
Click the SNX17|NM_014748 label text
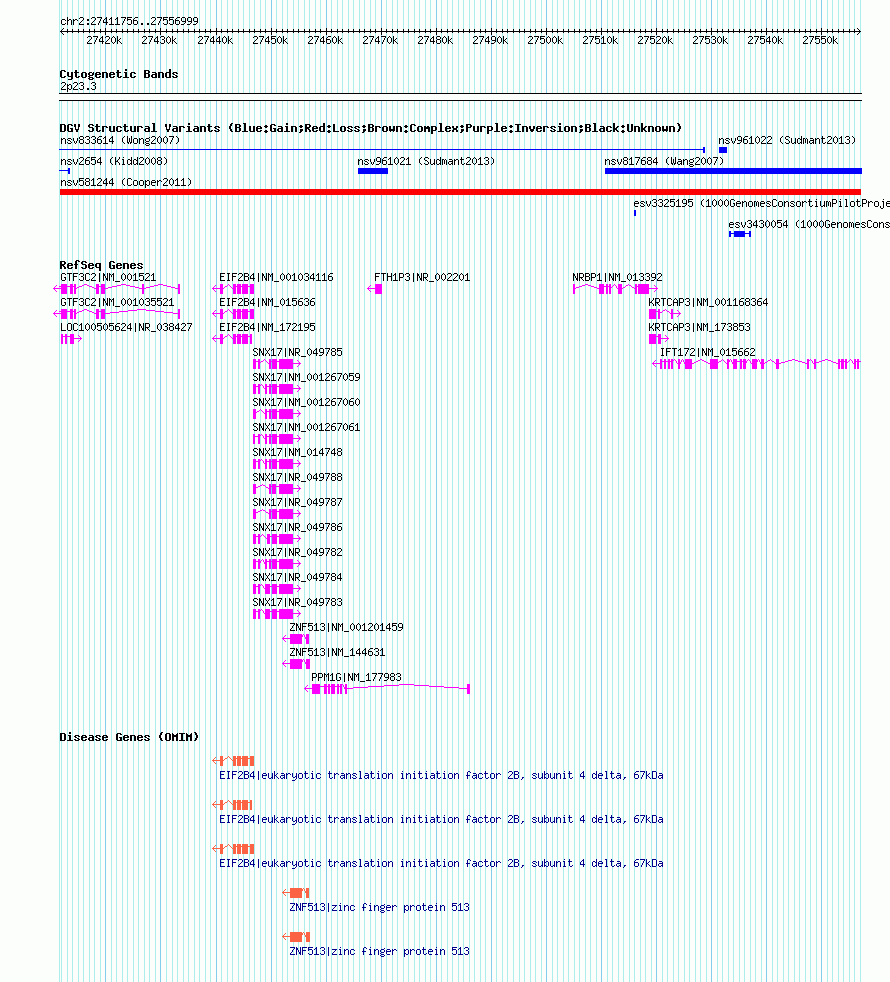[x=297, y=452]
